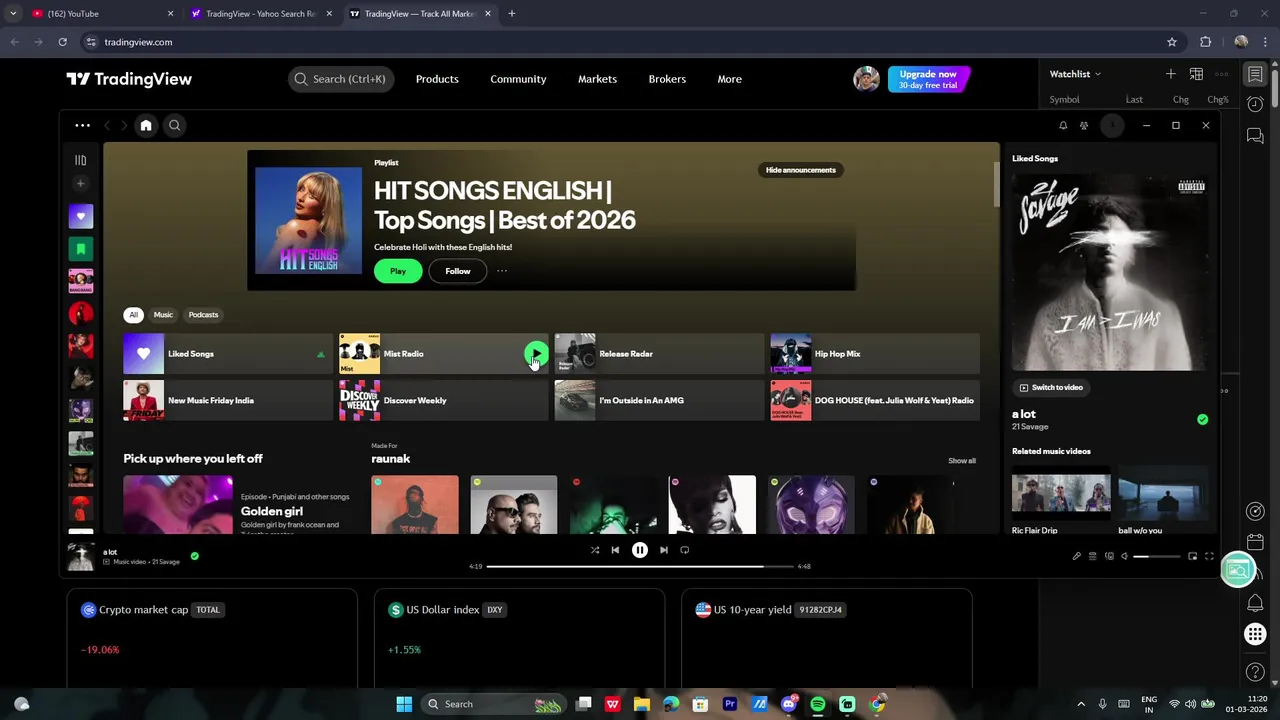This screenshot has width=1280, height=720.
Task: Open Chrome extensions puzzle icon
Action: 1205,42
